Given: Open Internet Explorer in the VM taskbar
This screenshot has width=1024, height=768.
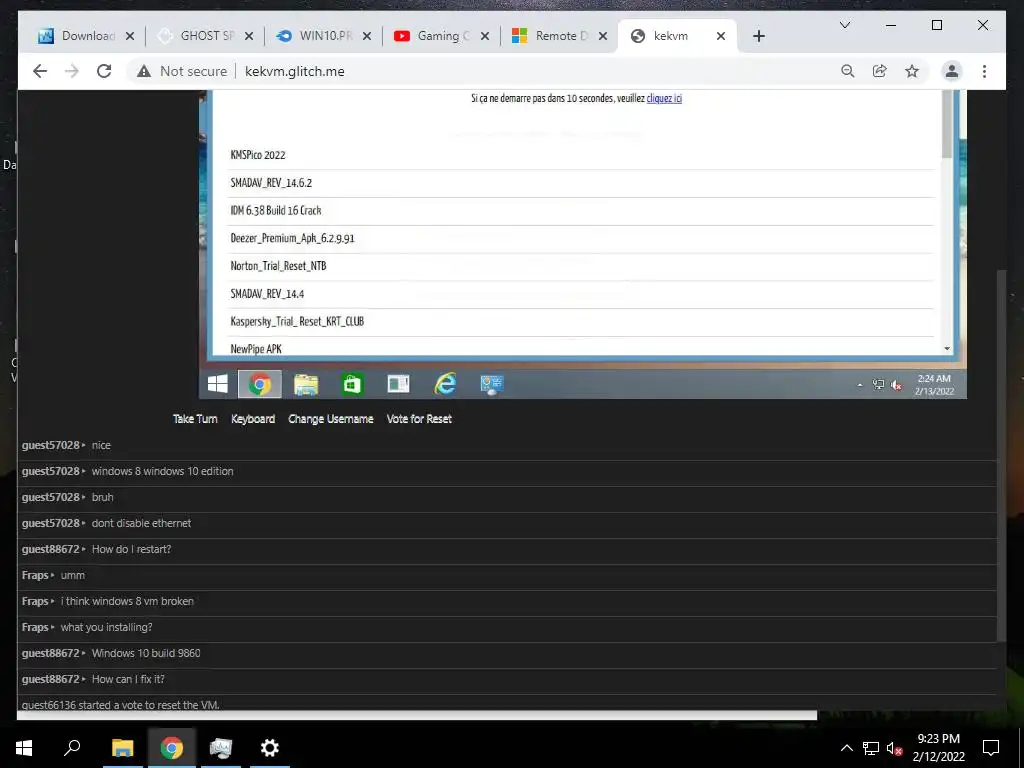Looking at the screenshot, I should (x=445, y=384).
